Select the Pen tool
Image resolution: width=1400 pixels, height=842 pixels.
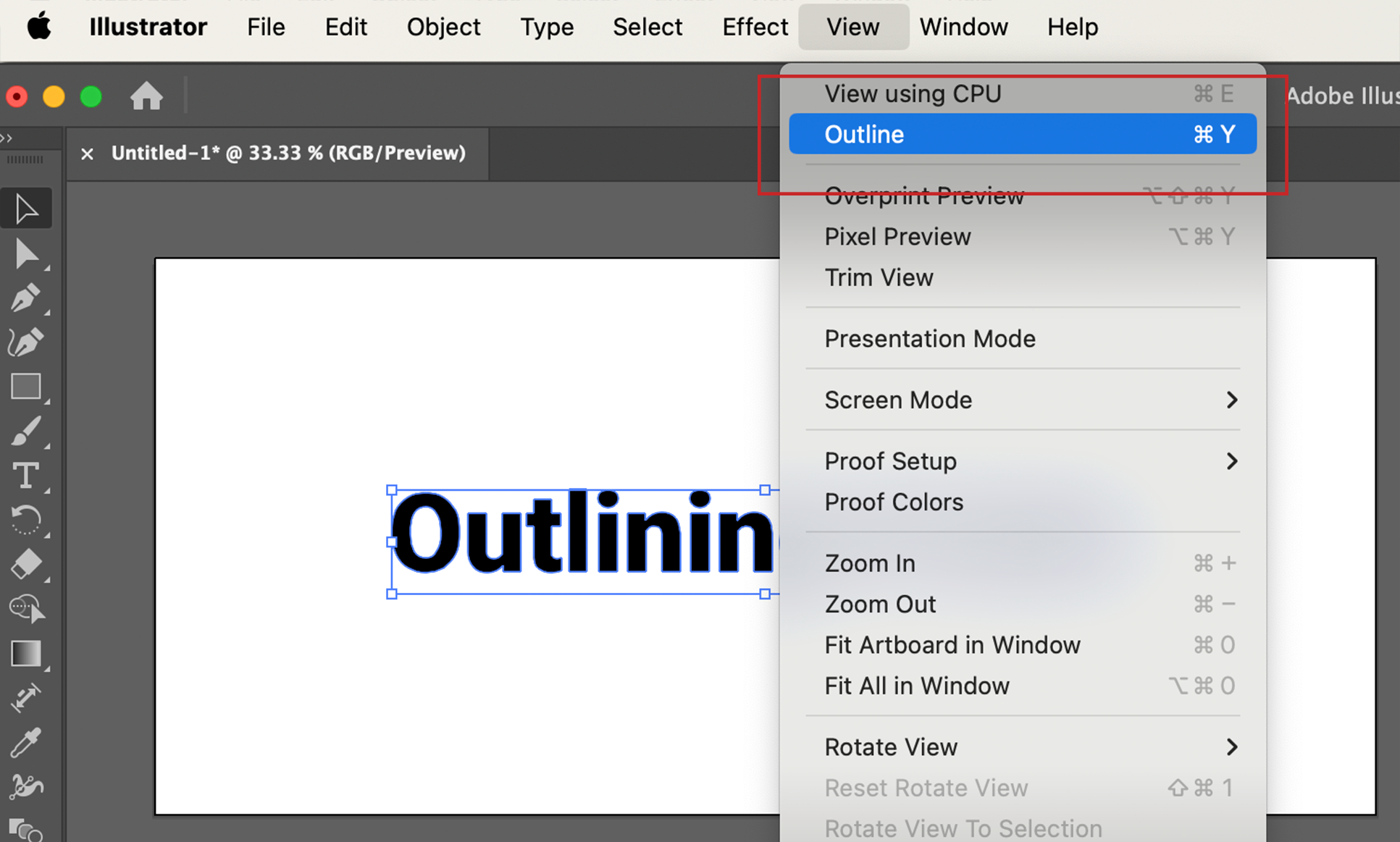[x=26, y=298]
